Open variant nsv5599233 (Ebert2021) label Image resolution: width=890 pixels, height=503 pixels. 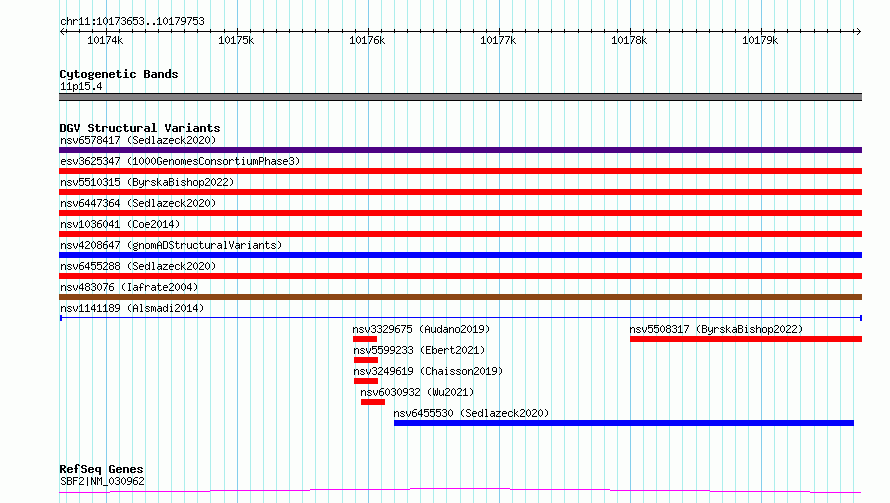pos(419,350)
